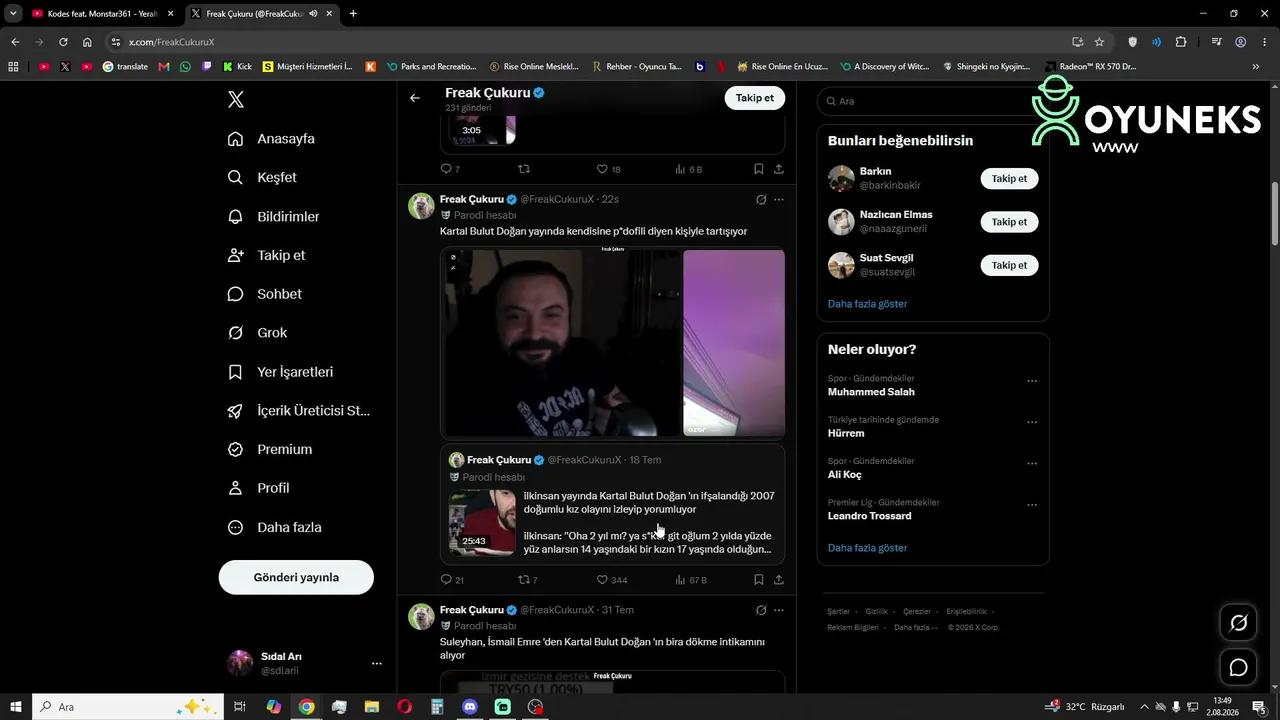
Task: Show more trends under Neler oluyor
Action: pos(868,548)
